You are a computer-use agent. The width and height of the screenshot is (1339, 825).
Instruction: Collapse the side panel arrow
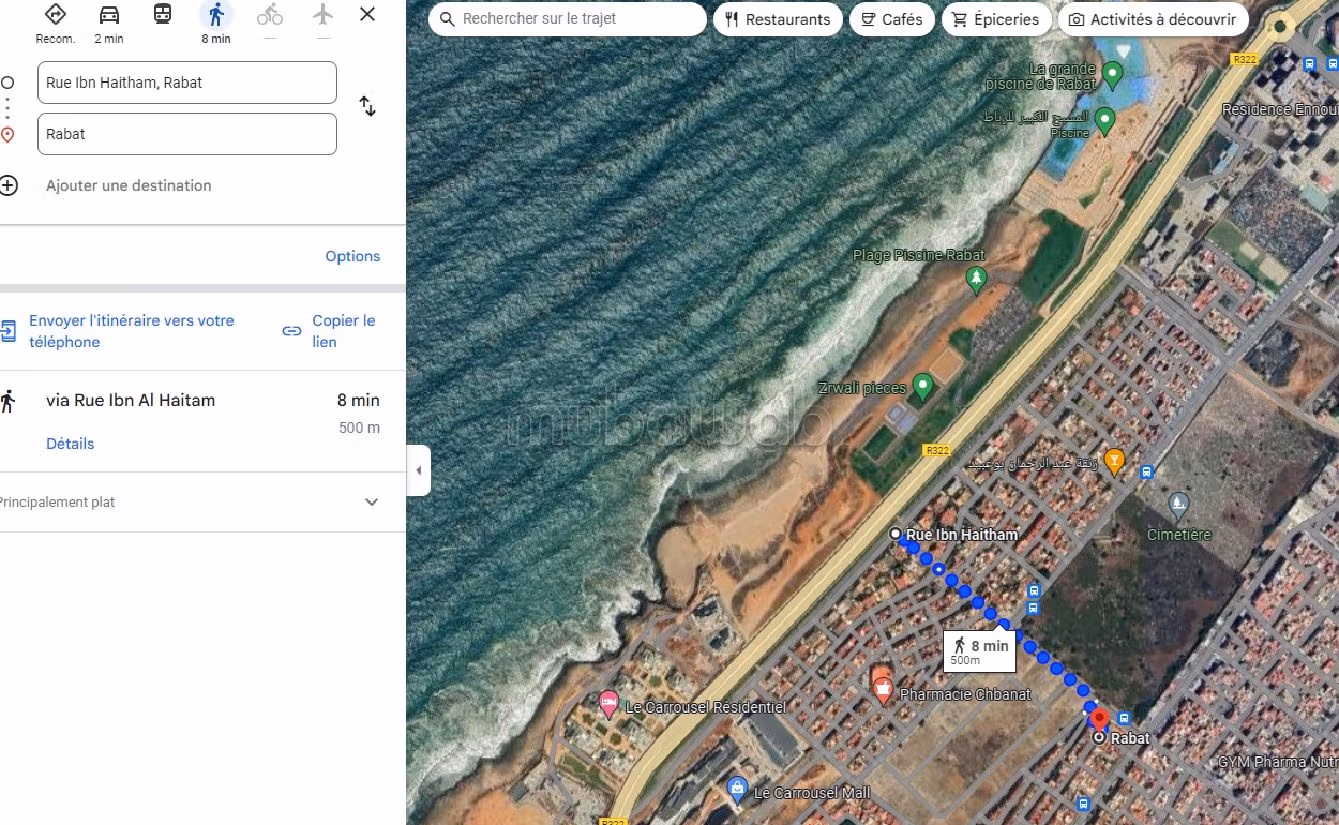coord(419,471)
